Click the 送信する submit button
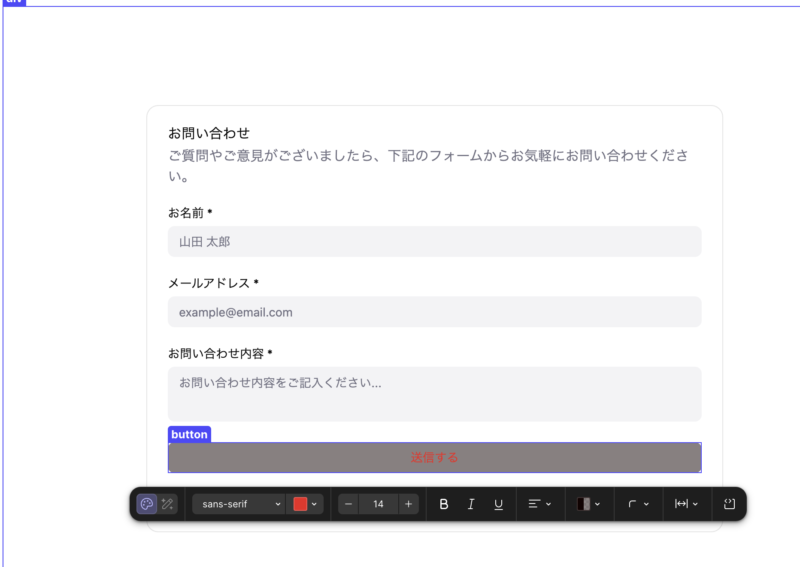This screenshot has width=800, height=567. (x=434, y=457)
